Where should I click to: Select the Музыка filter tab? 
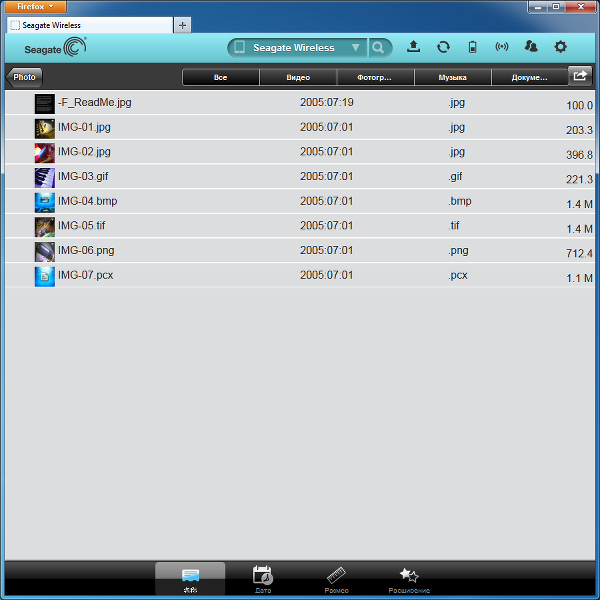click(x=453, y=77)
